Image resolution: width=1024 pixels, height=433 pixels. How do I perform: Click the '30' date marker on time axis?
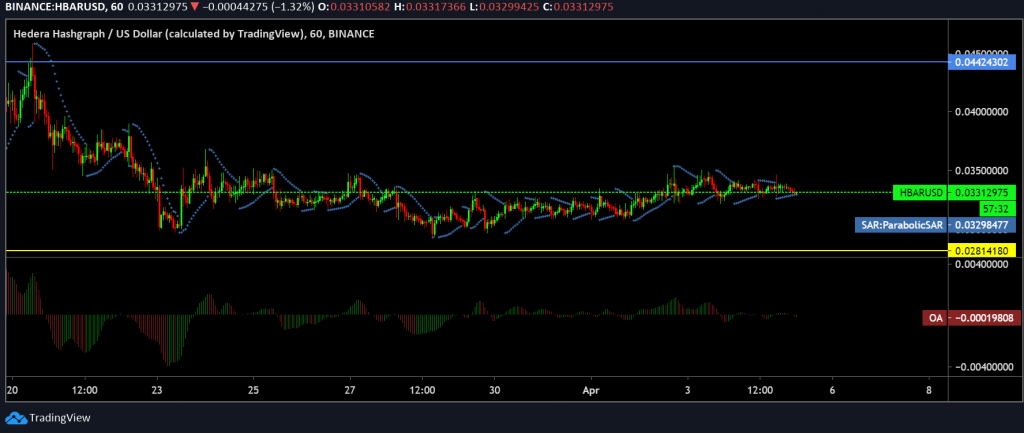[494, 390]
